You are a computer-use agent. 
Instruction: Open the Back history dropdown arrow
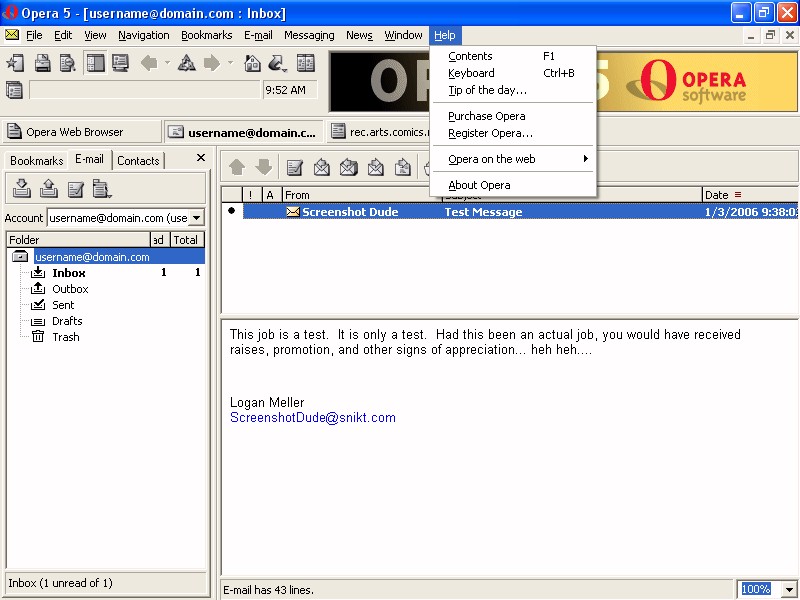tap(167, 64)
